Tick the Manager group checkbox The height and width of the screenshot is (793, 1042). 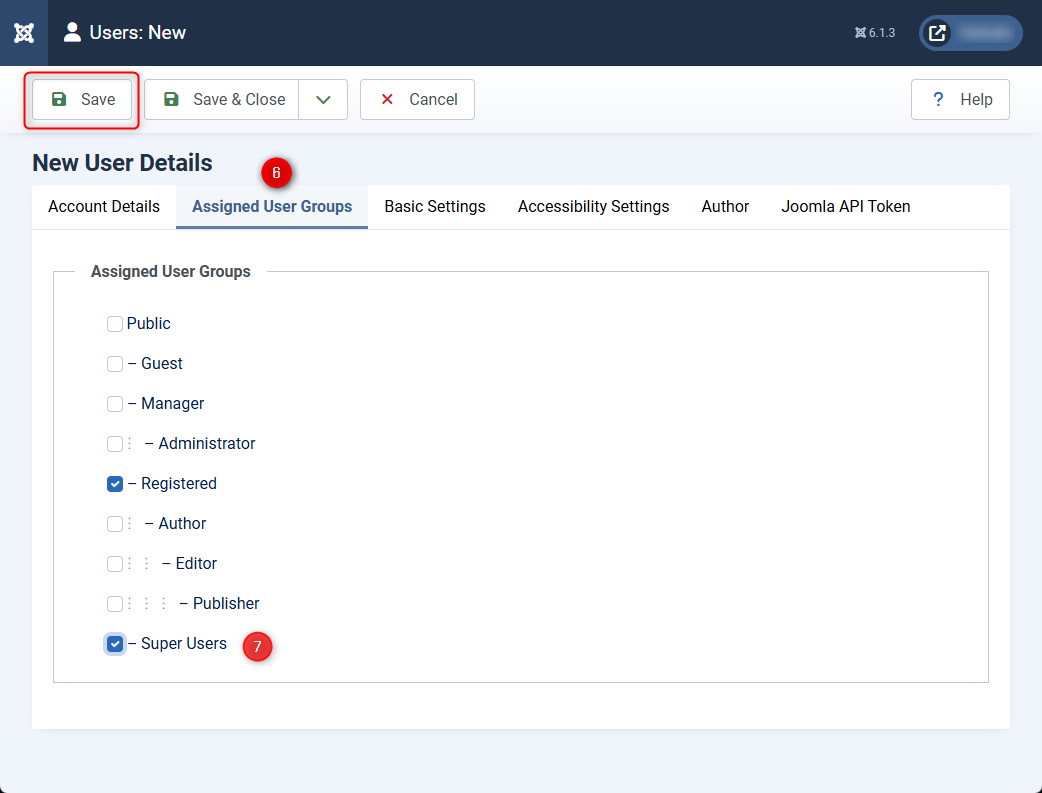click(115, 403)
